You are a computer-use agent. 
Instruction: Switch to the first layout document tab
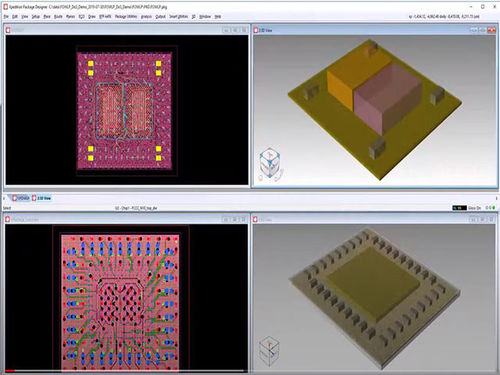21,198
